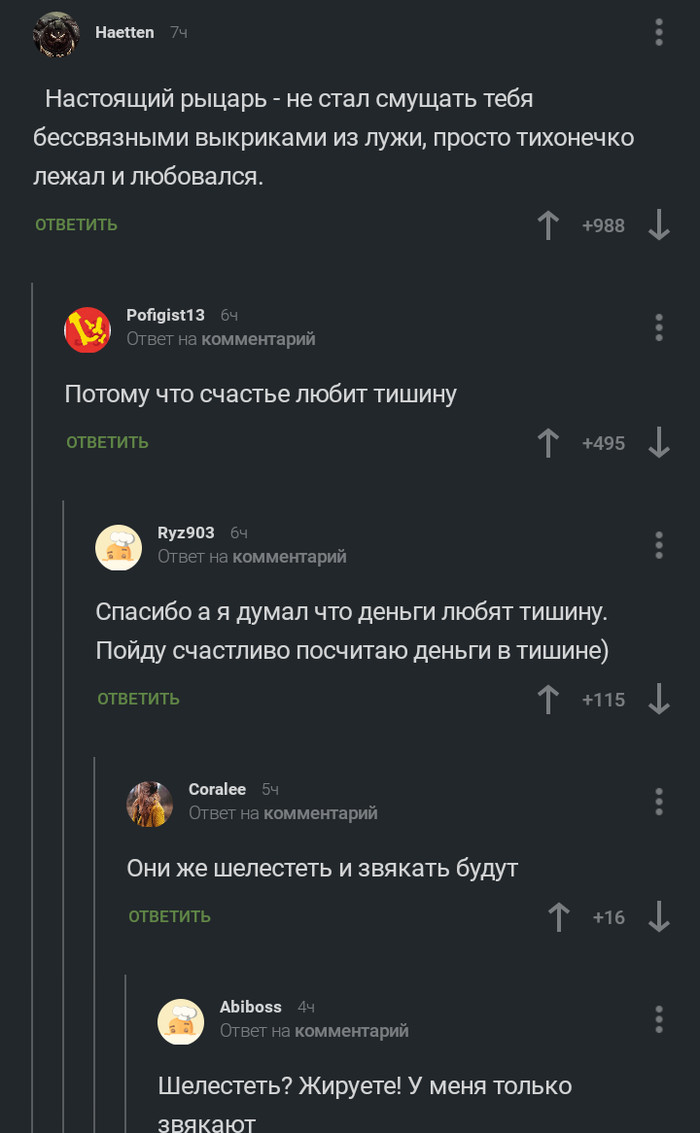Open three-dot menu on Haetten's comment

(x=659, y=32)
